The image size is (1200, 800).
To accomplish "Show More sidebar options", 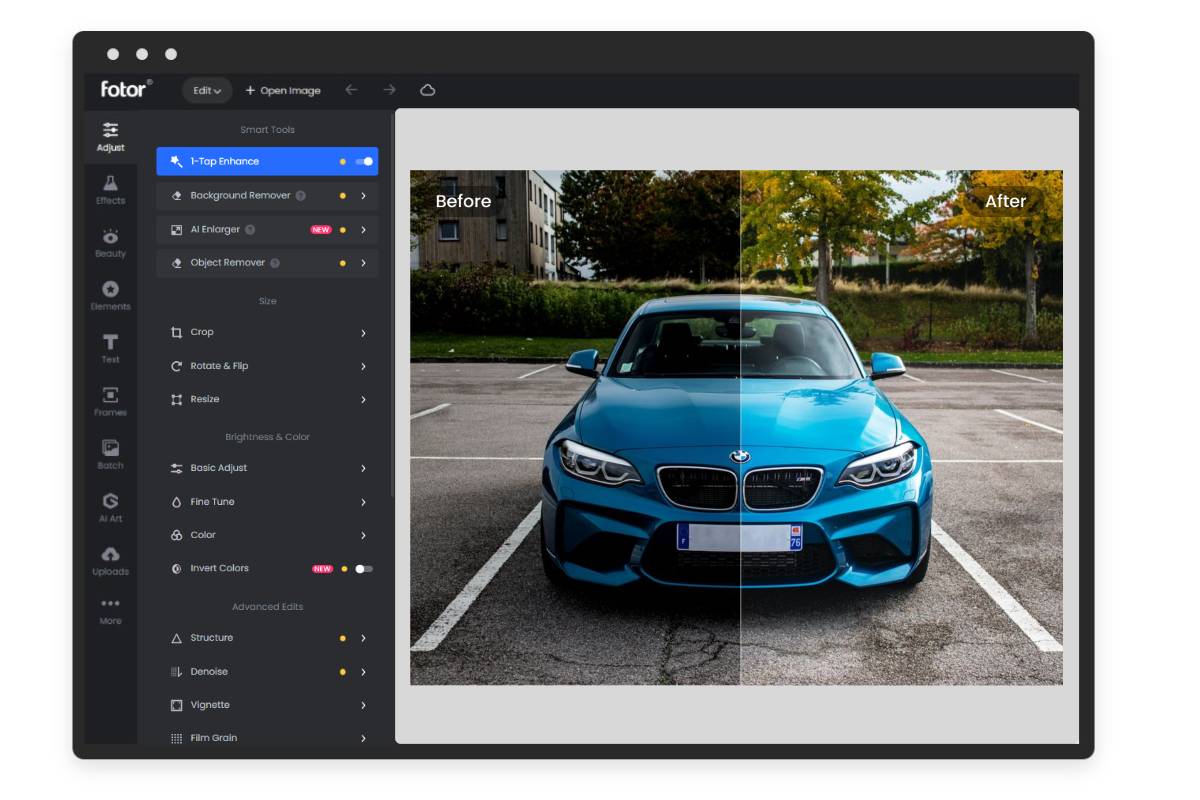I will pos(110,611).
